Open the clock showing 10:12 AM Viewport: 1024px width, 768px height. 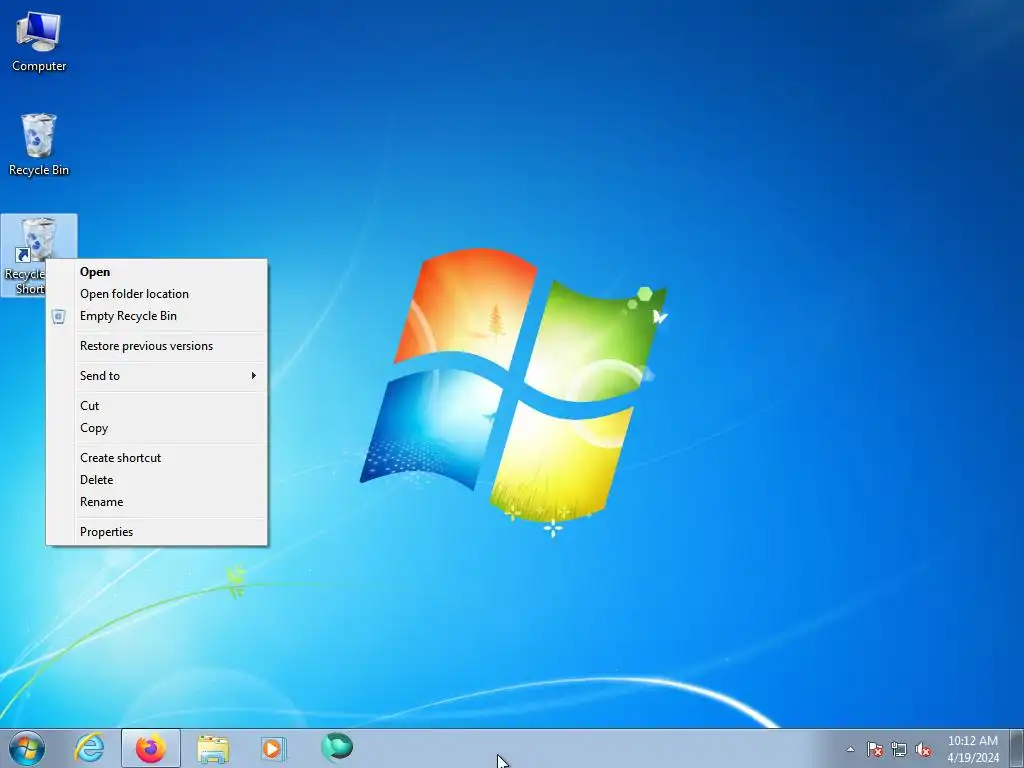[972, 749]
